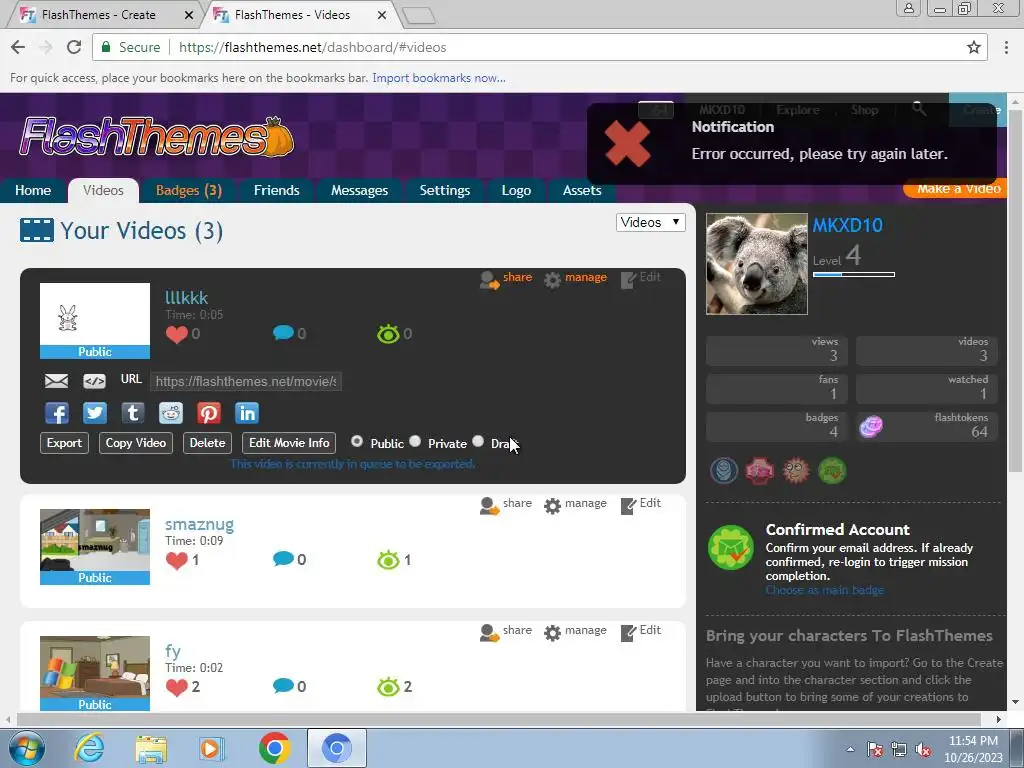Delete the lllkkk video
The height and width of the screenshot is (768, 1024).
207,443
